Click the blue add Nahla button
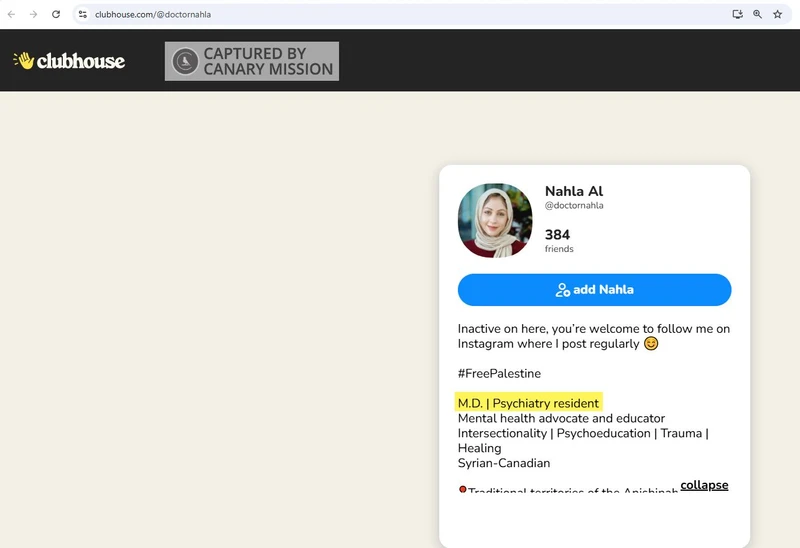 [x=594, y=290]
